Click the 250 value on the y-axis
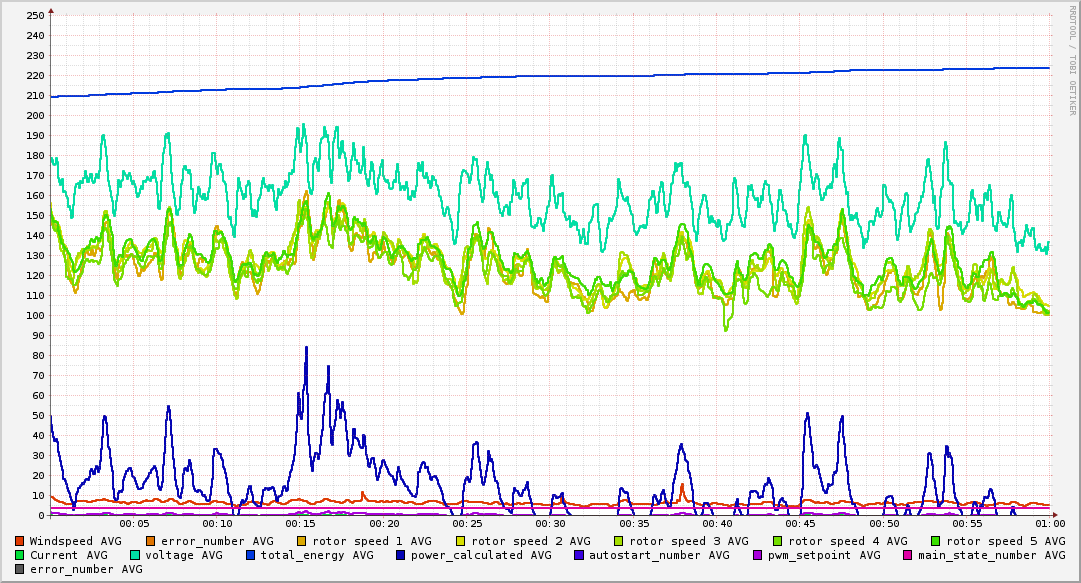 coord(35,16)
